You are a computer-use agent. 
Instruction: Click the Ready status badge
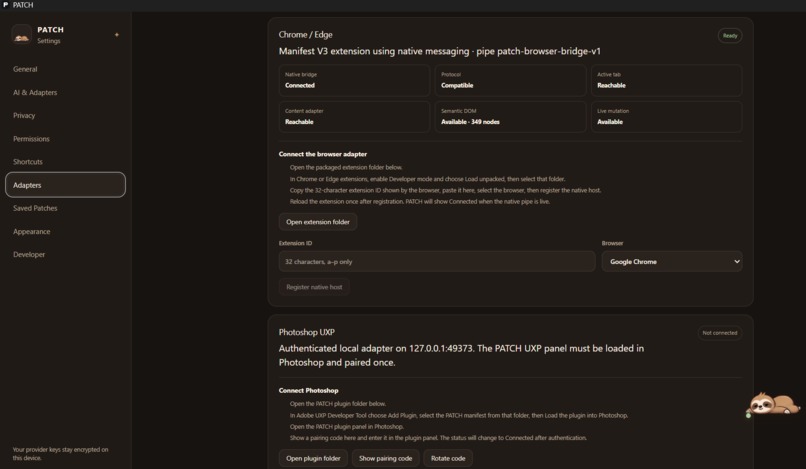pos(730,35)
